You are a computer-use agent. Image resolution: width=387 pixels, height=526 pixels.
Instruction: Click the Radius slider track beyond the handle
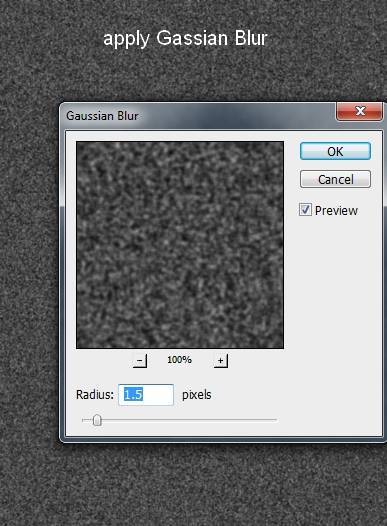189,420
